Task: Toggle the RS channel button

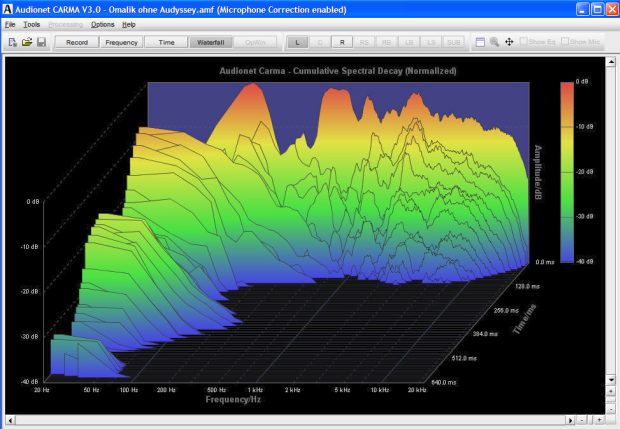Action: [x=364, y=42]
